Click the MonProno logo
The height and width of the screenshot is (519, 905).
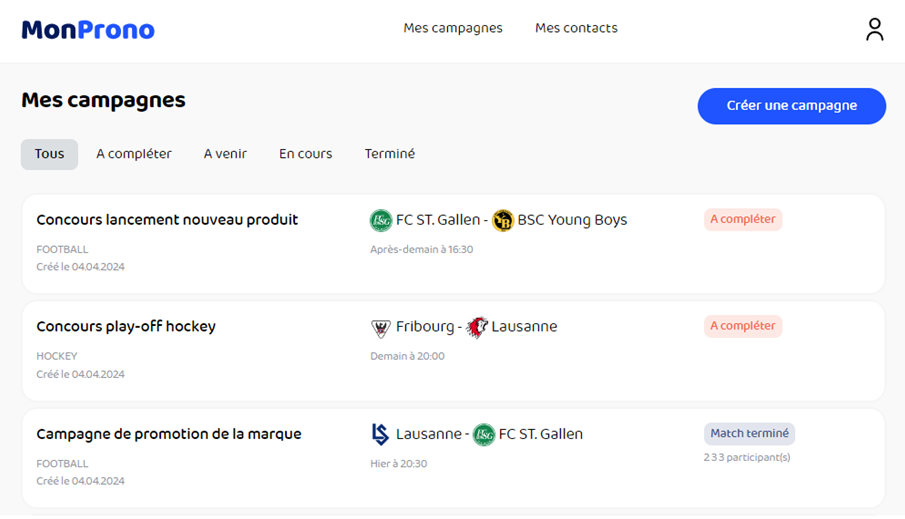tap(88, 30)
